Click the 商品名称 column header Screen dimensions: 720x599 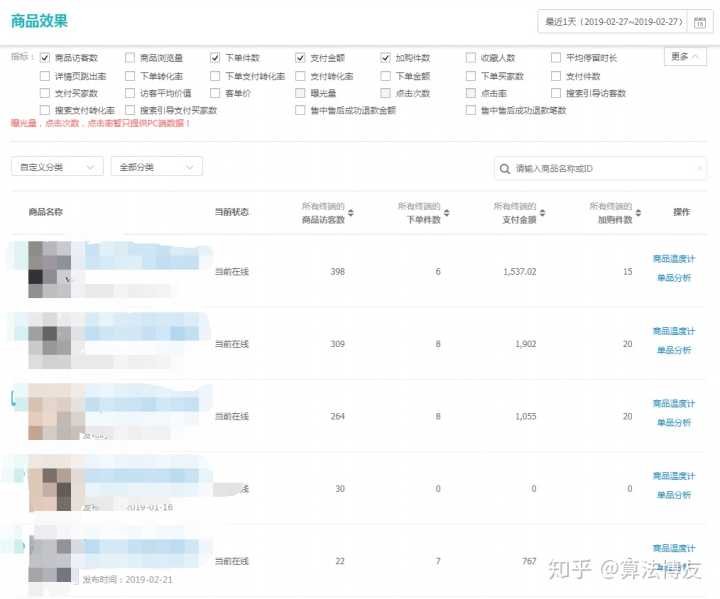(x=45, y=212)
